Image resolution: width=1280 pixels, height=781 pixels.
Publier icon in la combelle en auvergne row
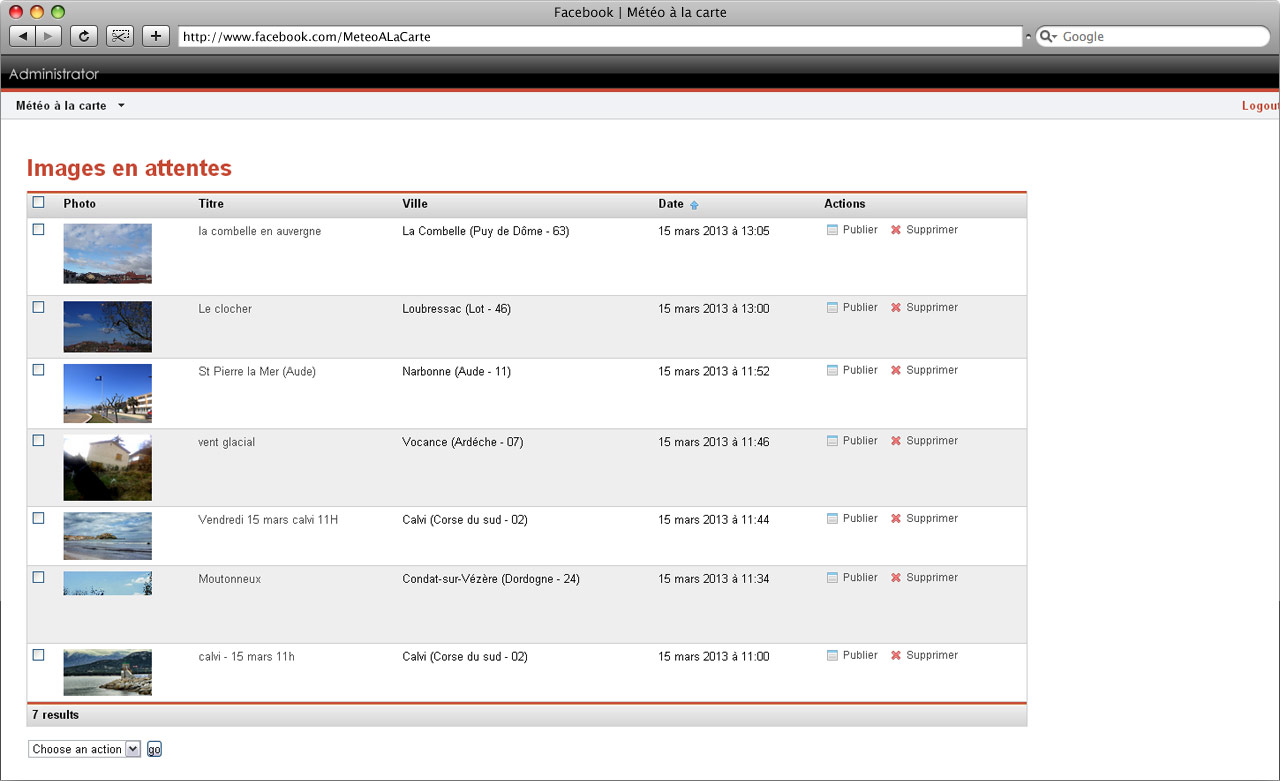[x=832, y=230]
